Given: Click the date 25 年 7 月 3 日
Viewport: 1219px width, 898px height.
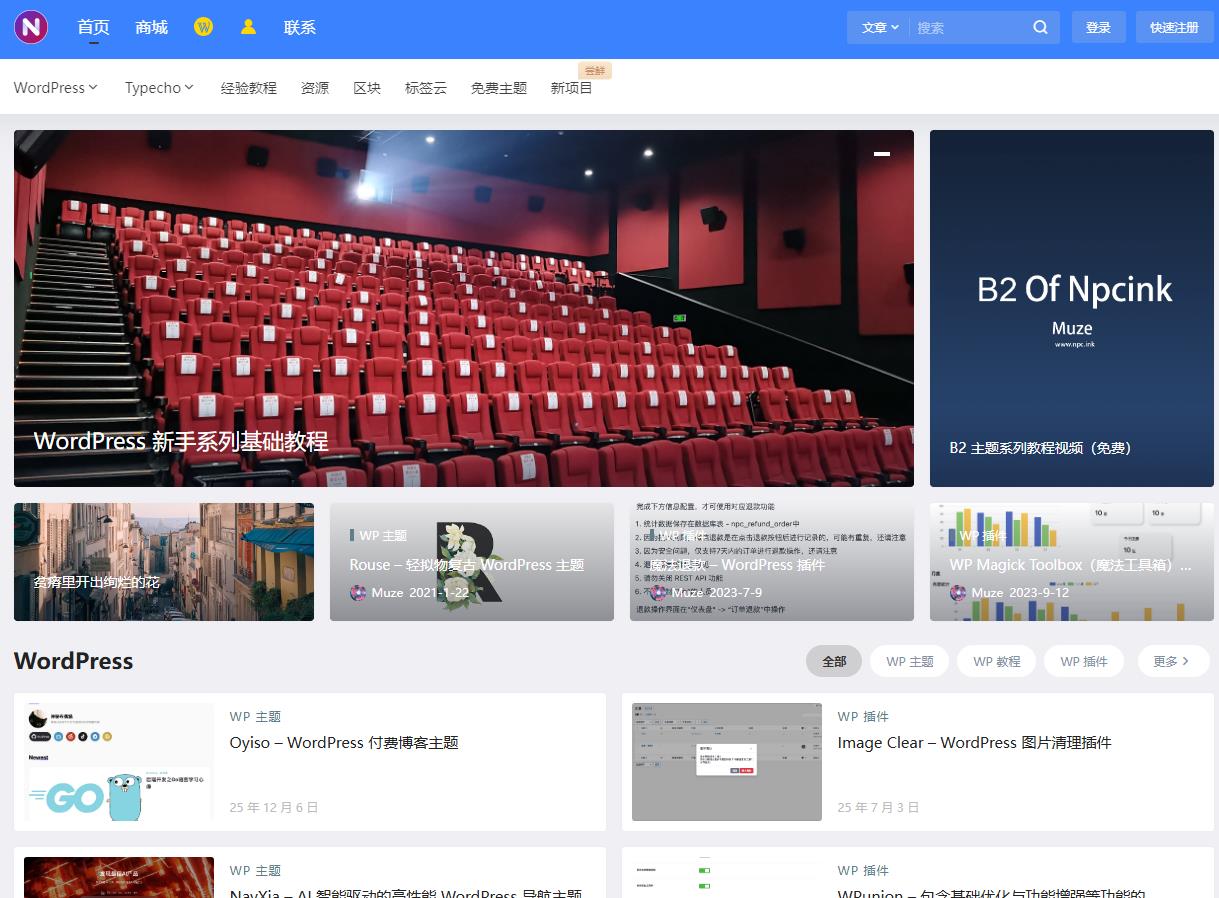Looking at the screenshot, I should tap(878, 806).
